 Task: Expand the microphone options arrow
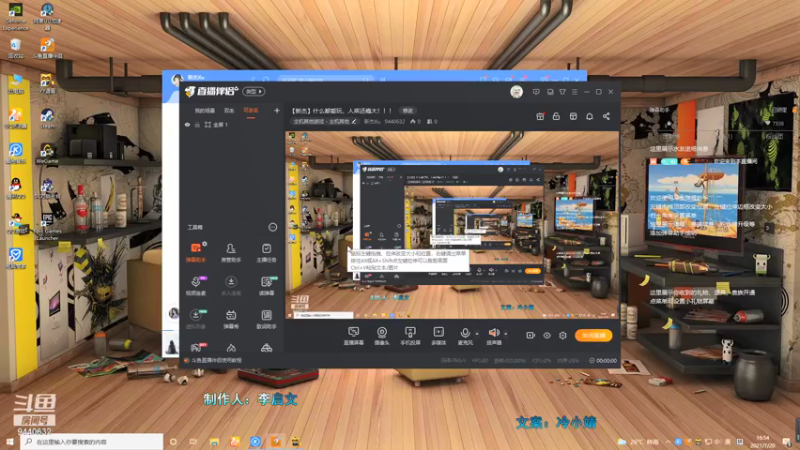[x=477, y=334]
